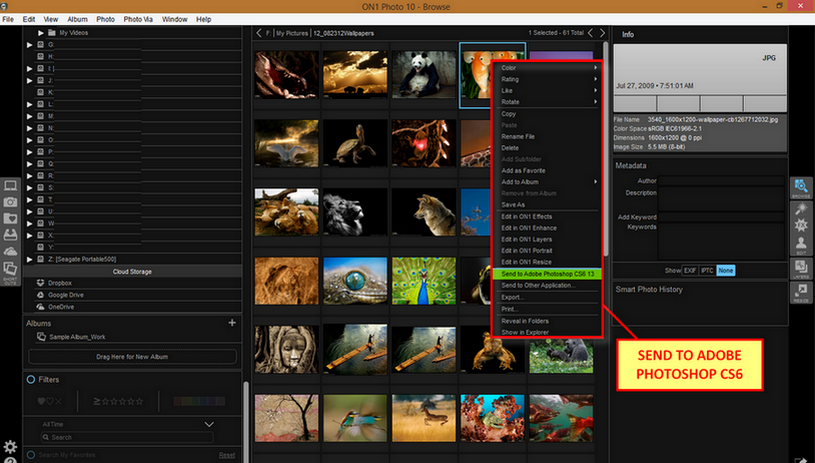This screenshot has height=463, width=815.
Task: Open the Browse module icon
Action: pyautogui.click(x=801, y=188)
